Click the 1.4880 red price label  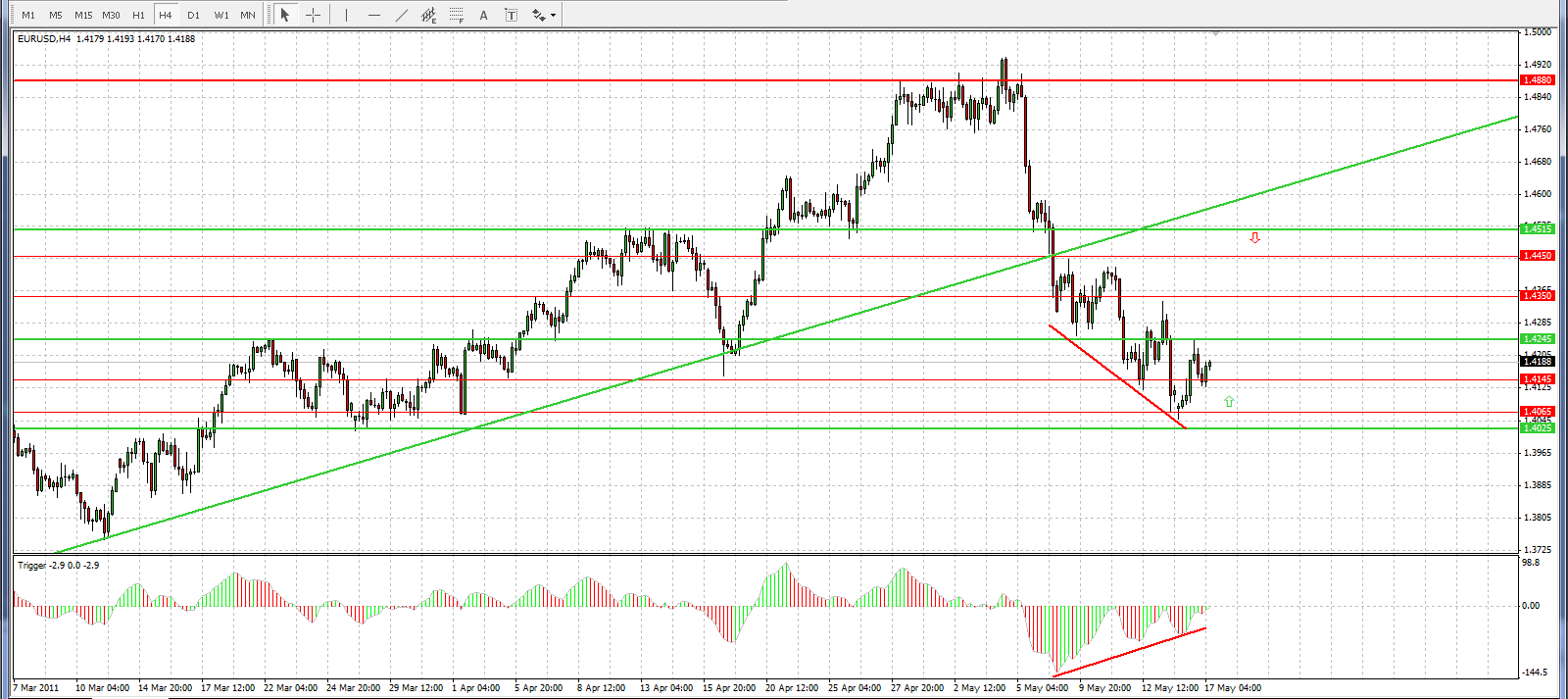coord(1537,80)
